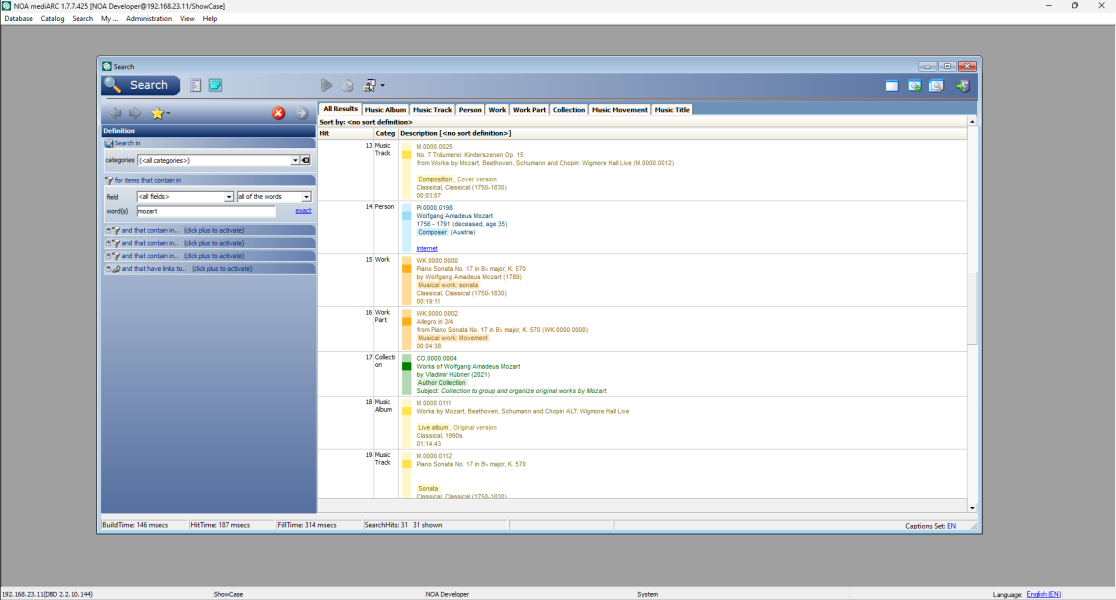
Task: Click the 'English (EN)' language link
Action: point(1043,594)
